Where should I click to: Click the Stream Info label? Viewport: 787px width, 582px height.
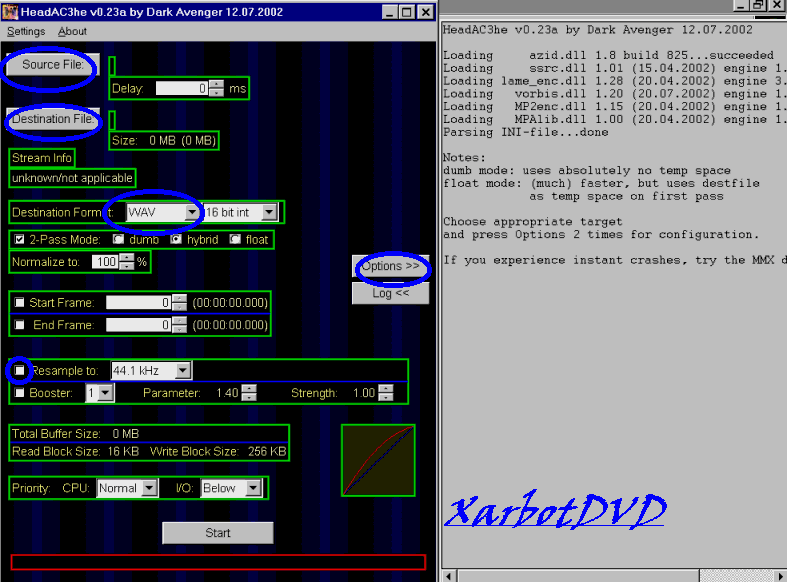[x=42, y=158]
